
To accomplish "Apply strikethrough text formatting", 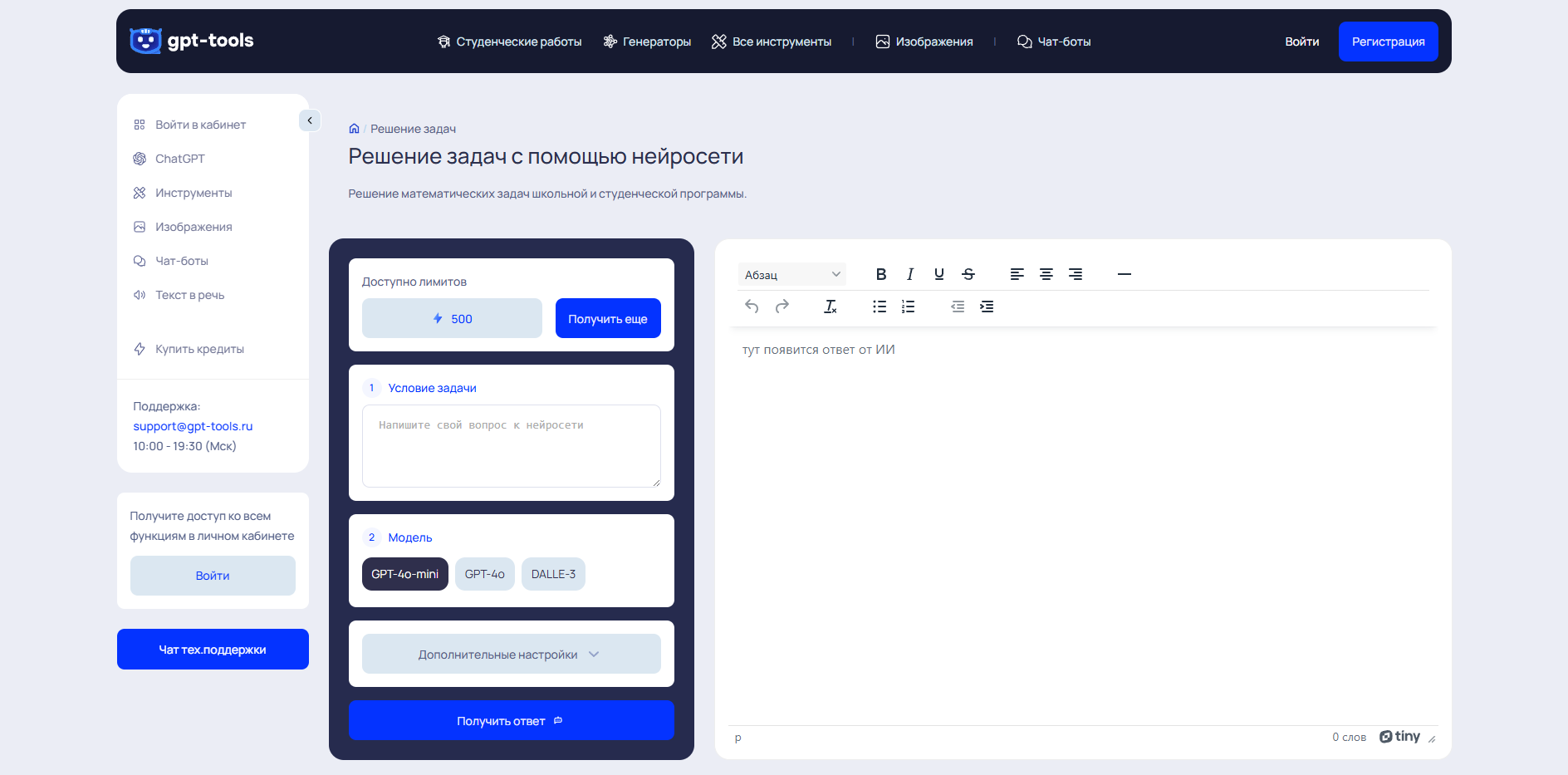I will coord(968,274).
